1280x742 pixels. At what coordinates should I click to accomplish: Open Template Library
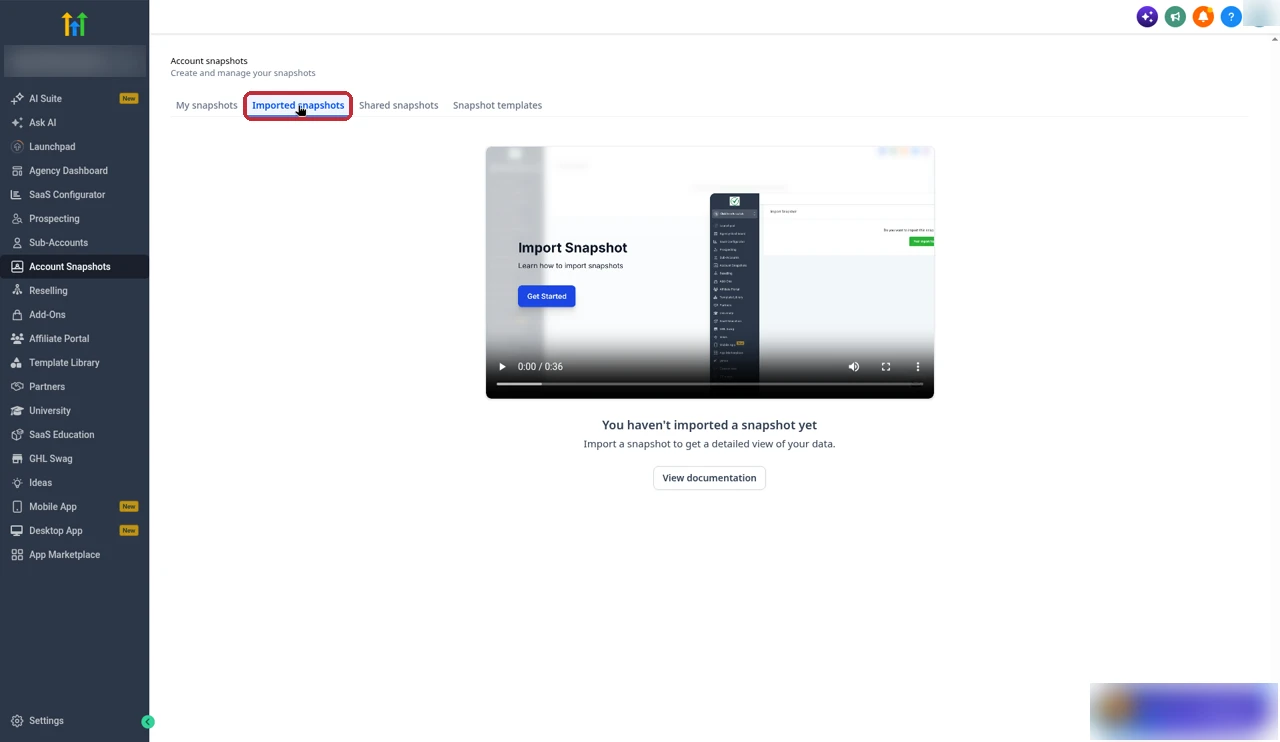tap(74, 363)
